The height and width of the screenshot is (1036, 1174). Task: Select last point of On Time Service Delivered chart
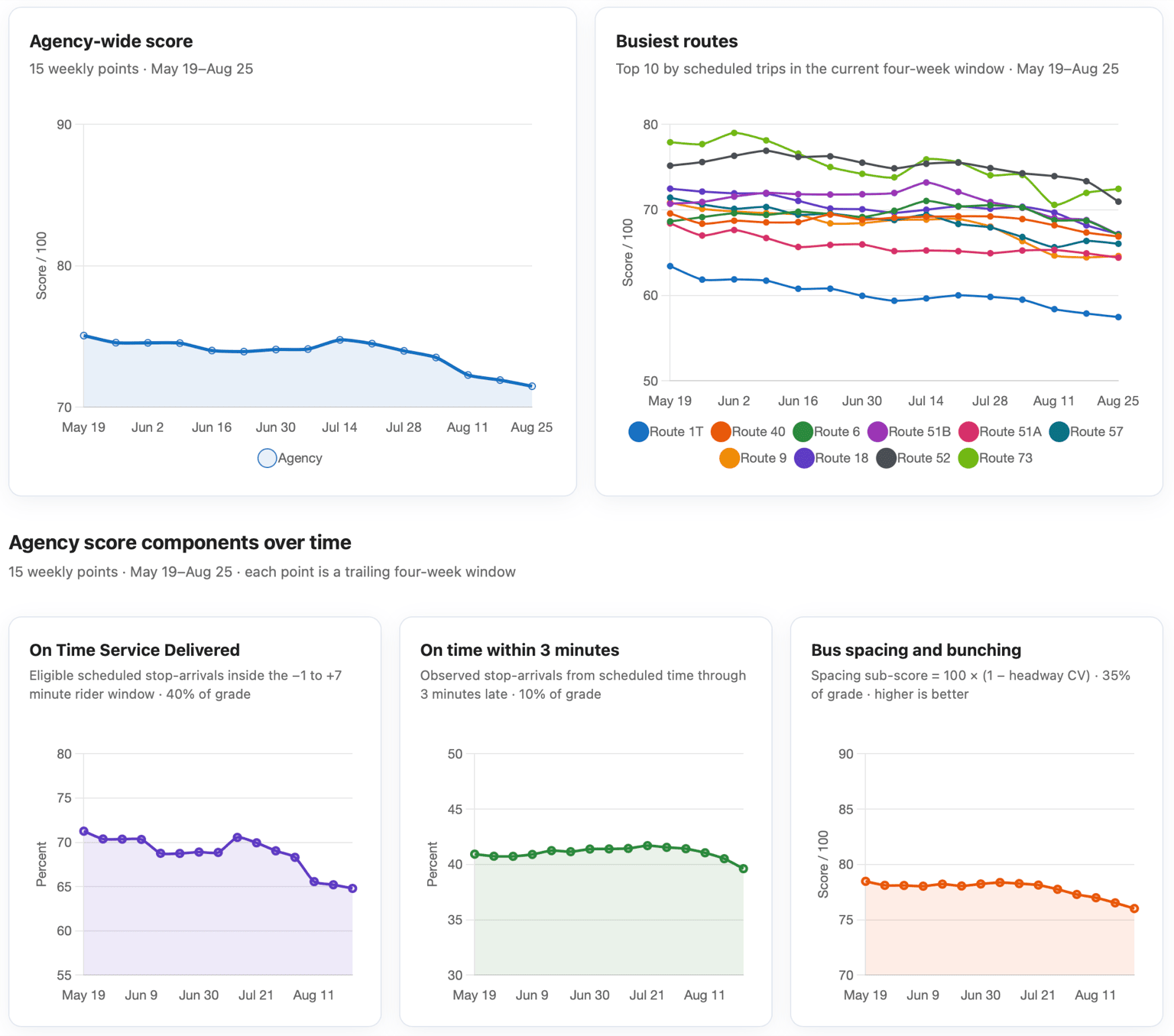[352, 888]
